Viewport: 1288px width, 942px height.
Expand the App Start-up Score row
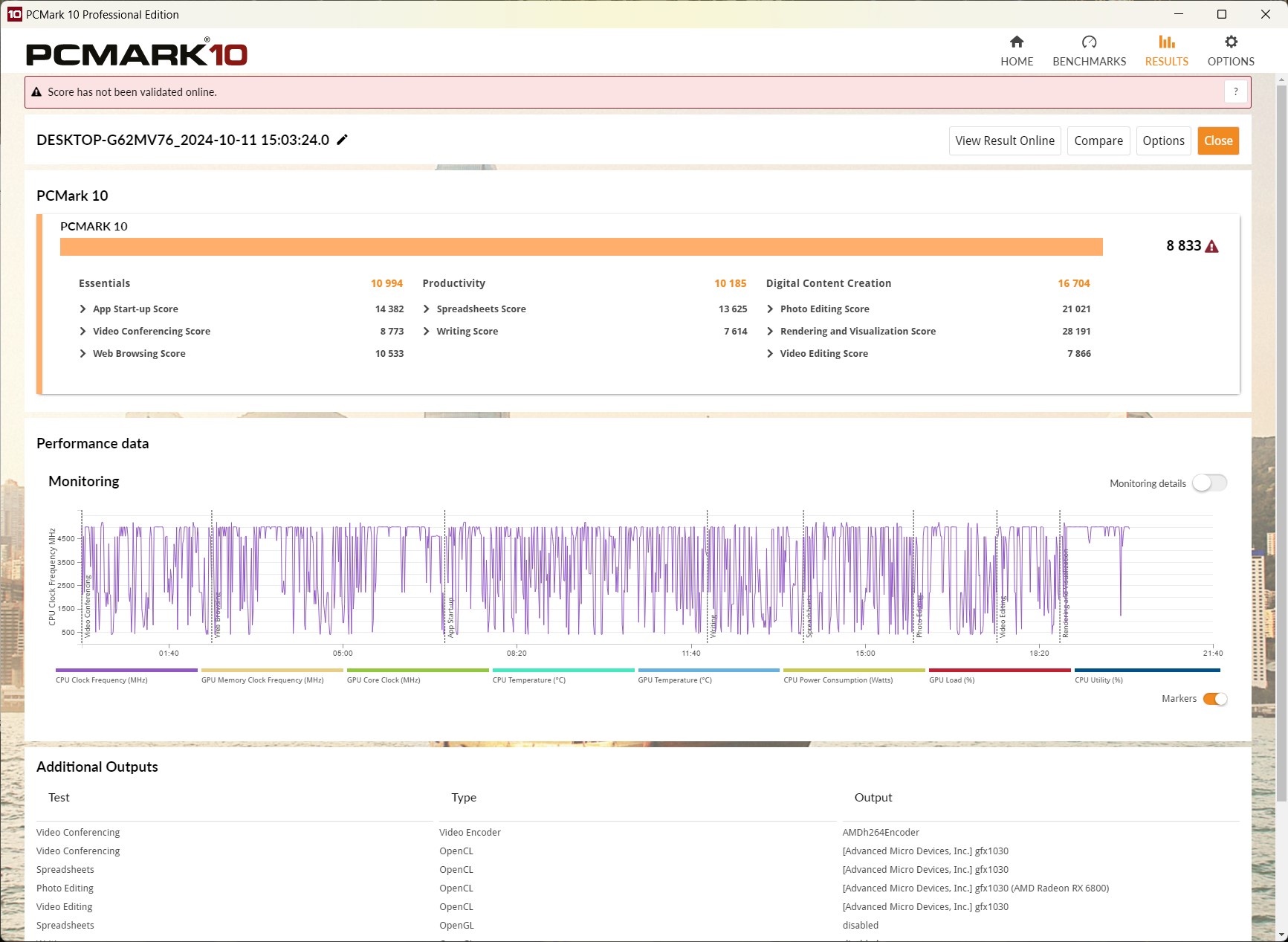(x=82, y=309)
